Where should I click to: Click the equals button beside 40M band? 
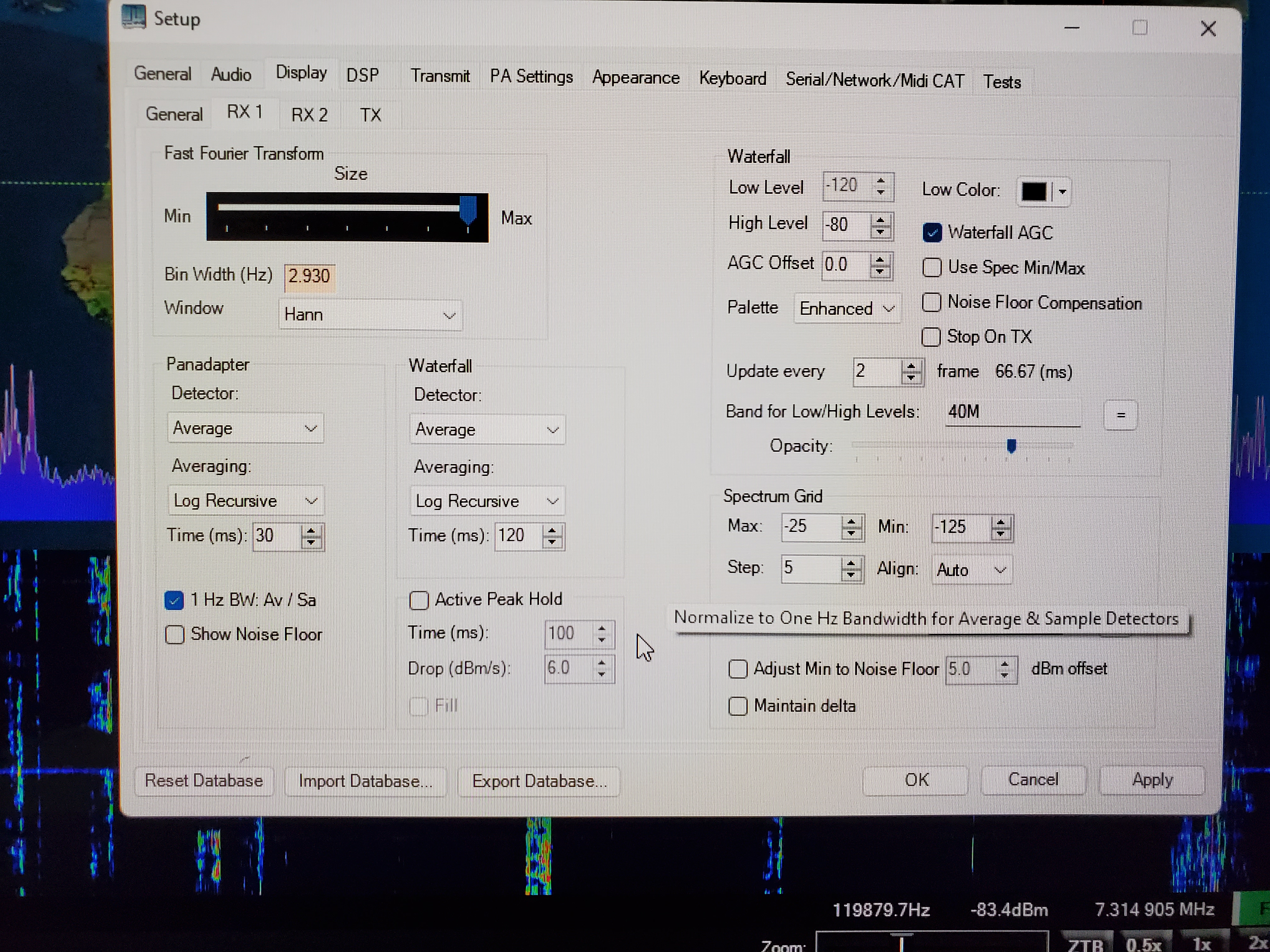[1120, 415]
